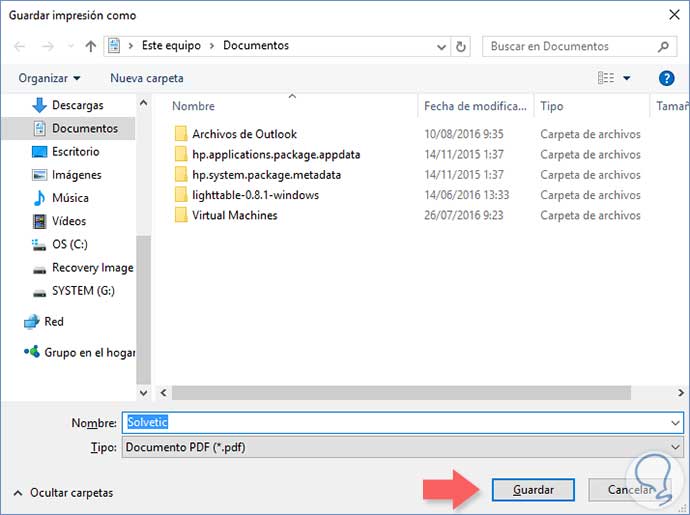
Task: Click the horizontal scrollbar track
Action: tap(401, 393)
